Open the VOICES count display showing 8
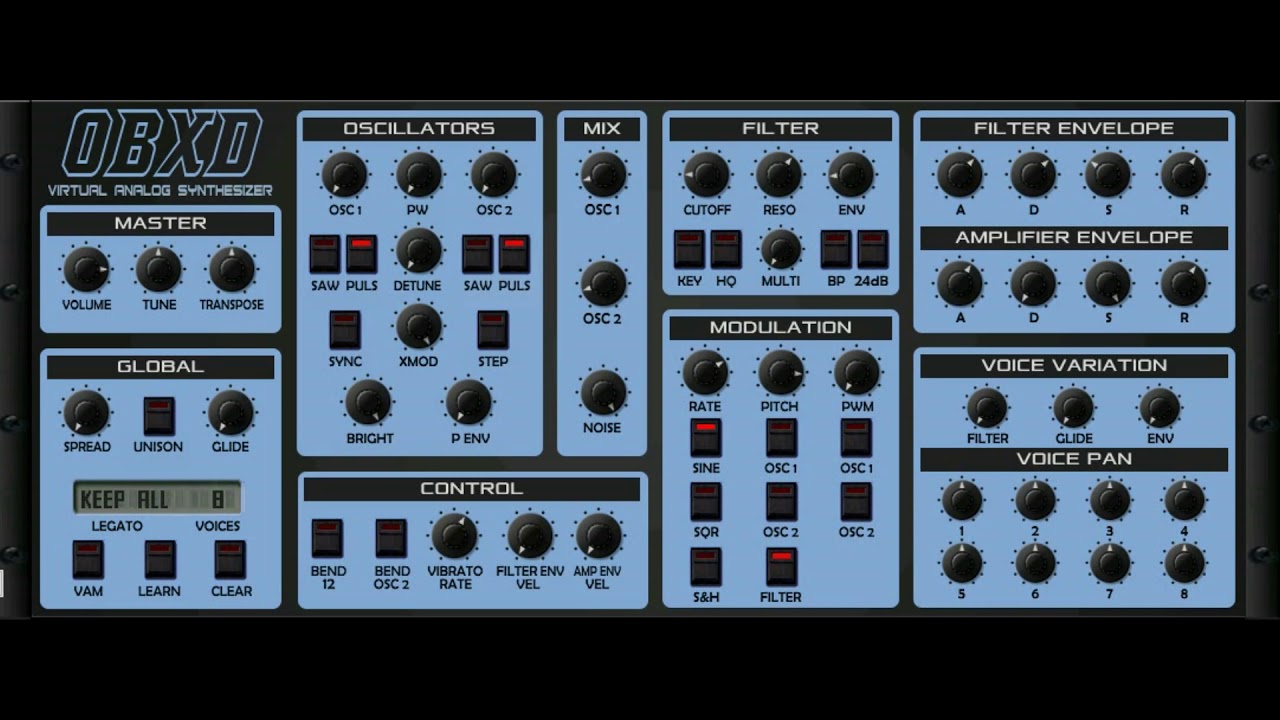This screenshot has height=720, width=1280. point(217,498)
